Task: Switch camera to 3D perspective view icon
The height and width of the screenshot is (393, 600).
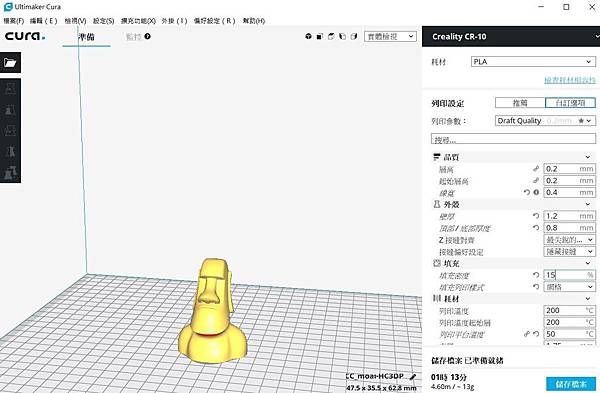Action: pos(308,36)
